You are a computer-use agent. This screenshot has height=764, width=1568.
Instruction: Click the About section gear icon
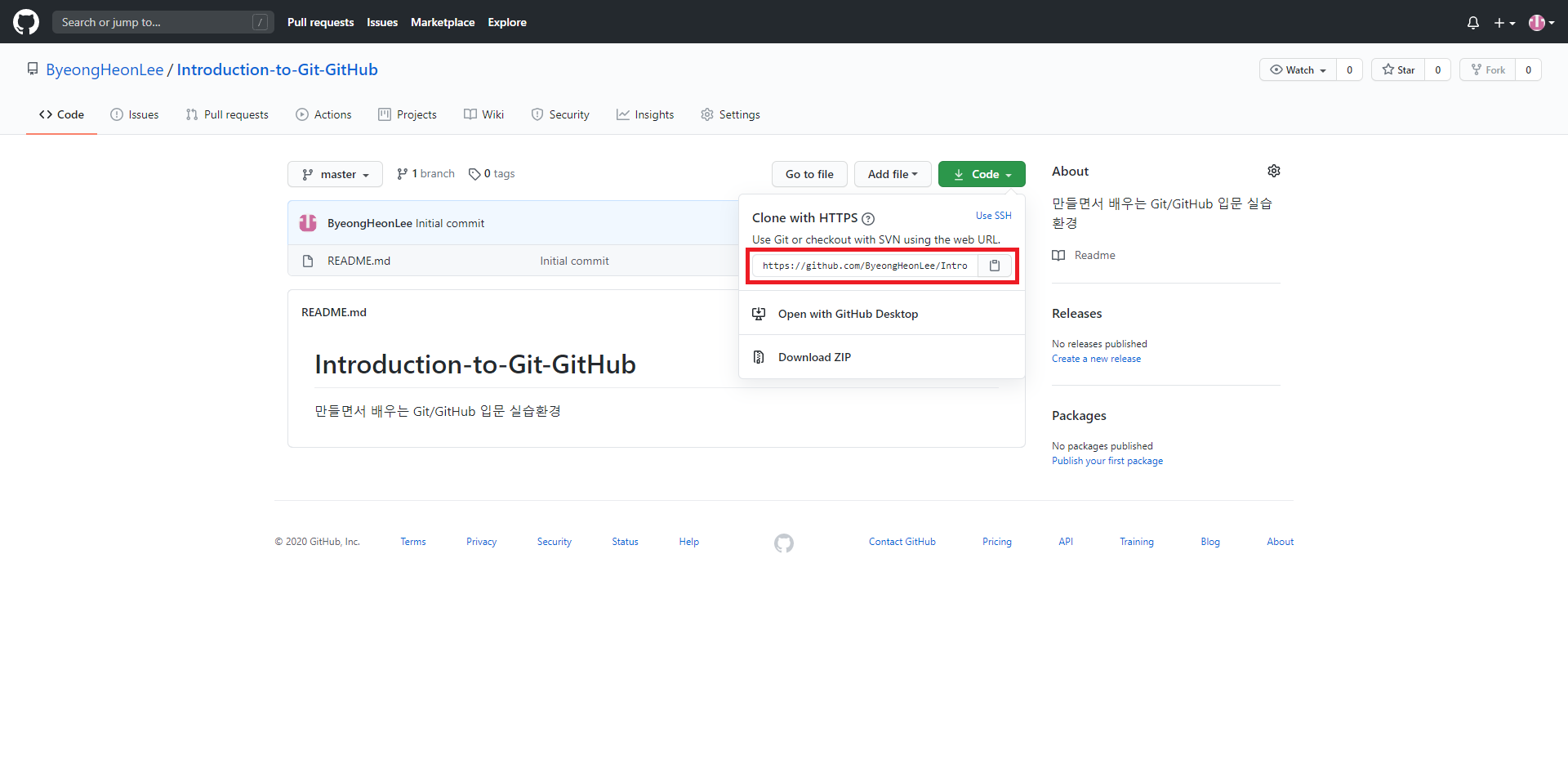click(1274, 171)
